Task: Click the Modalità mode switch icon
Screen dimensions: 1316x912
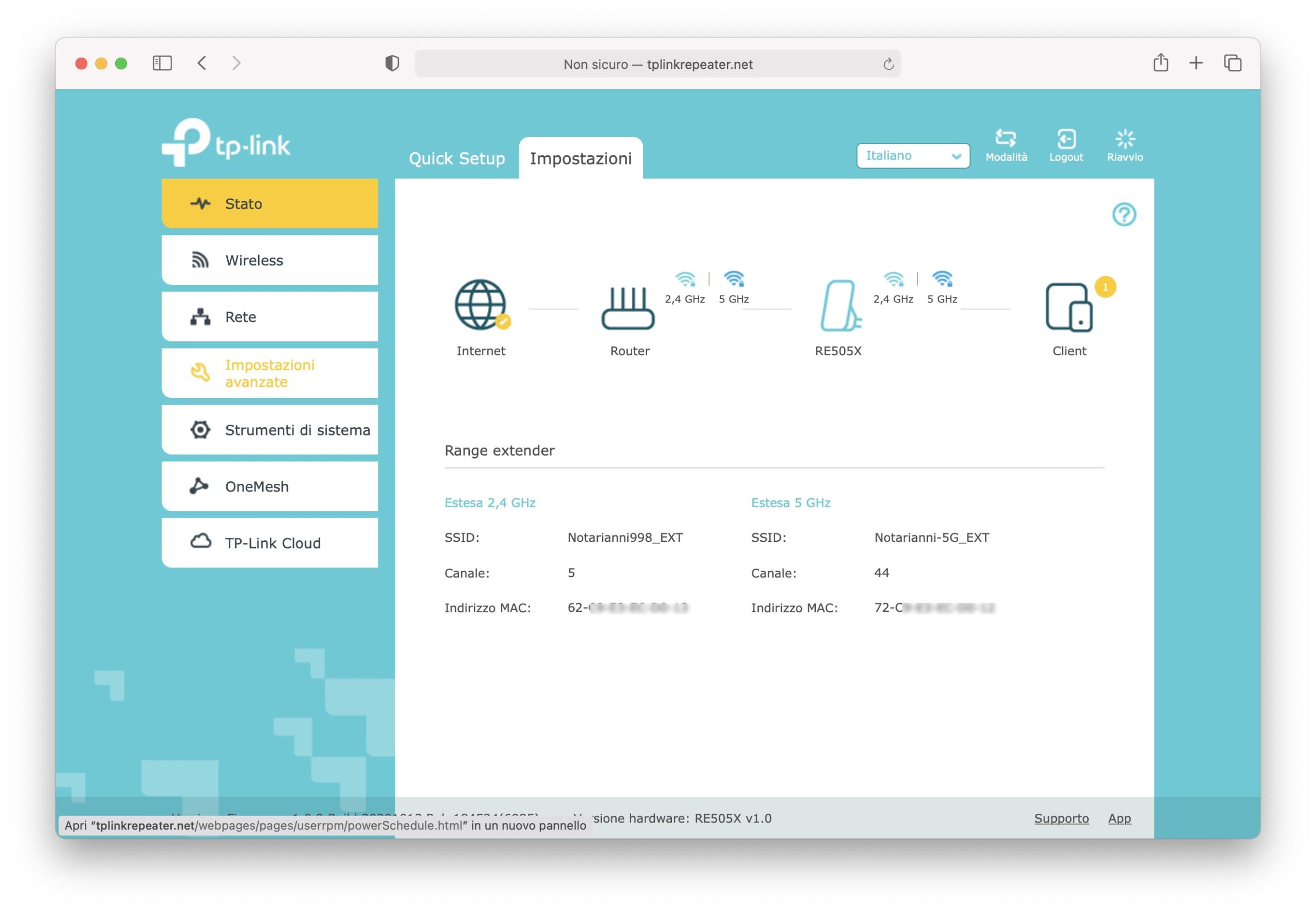Action: coord(1006,144)
